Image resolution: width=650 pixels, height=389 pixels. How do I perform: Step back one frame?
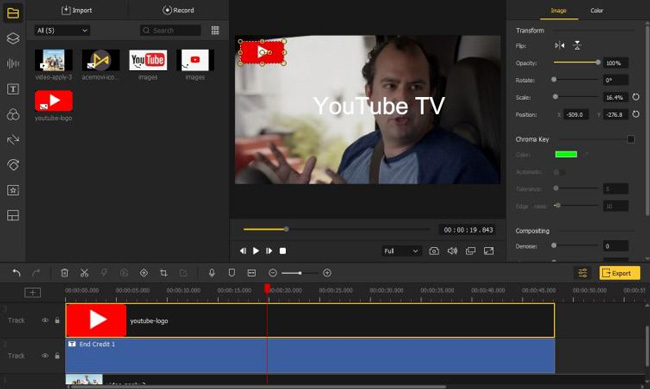point(243,251)
